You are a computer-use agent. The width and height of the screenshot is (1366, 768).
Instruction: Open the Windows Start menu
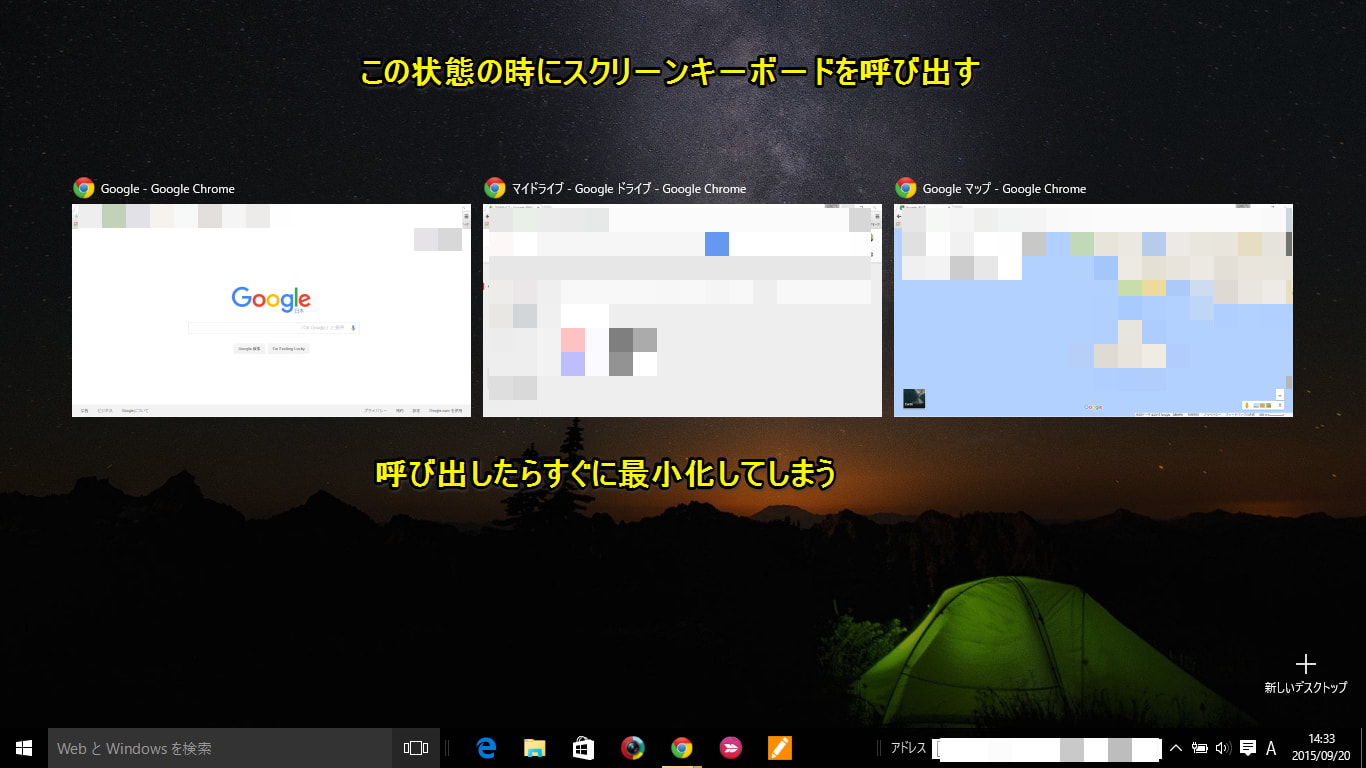click(x=24, y=748)
